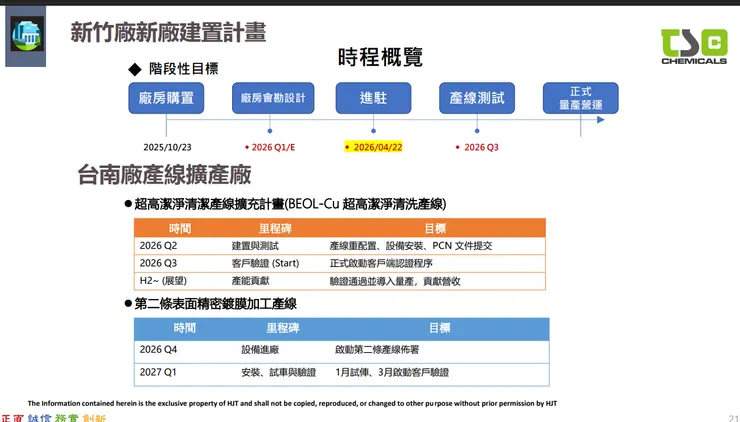Click the building logo icon at top left
The height and width of the screenshot is (422, 740).
pyautogui.click(x=27, y=34)
